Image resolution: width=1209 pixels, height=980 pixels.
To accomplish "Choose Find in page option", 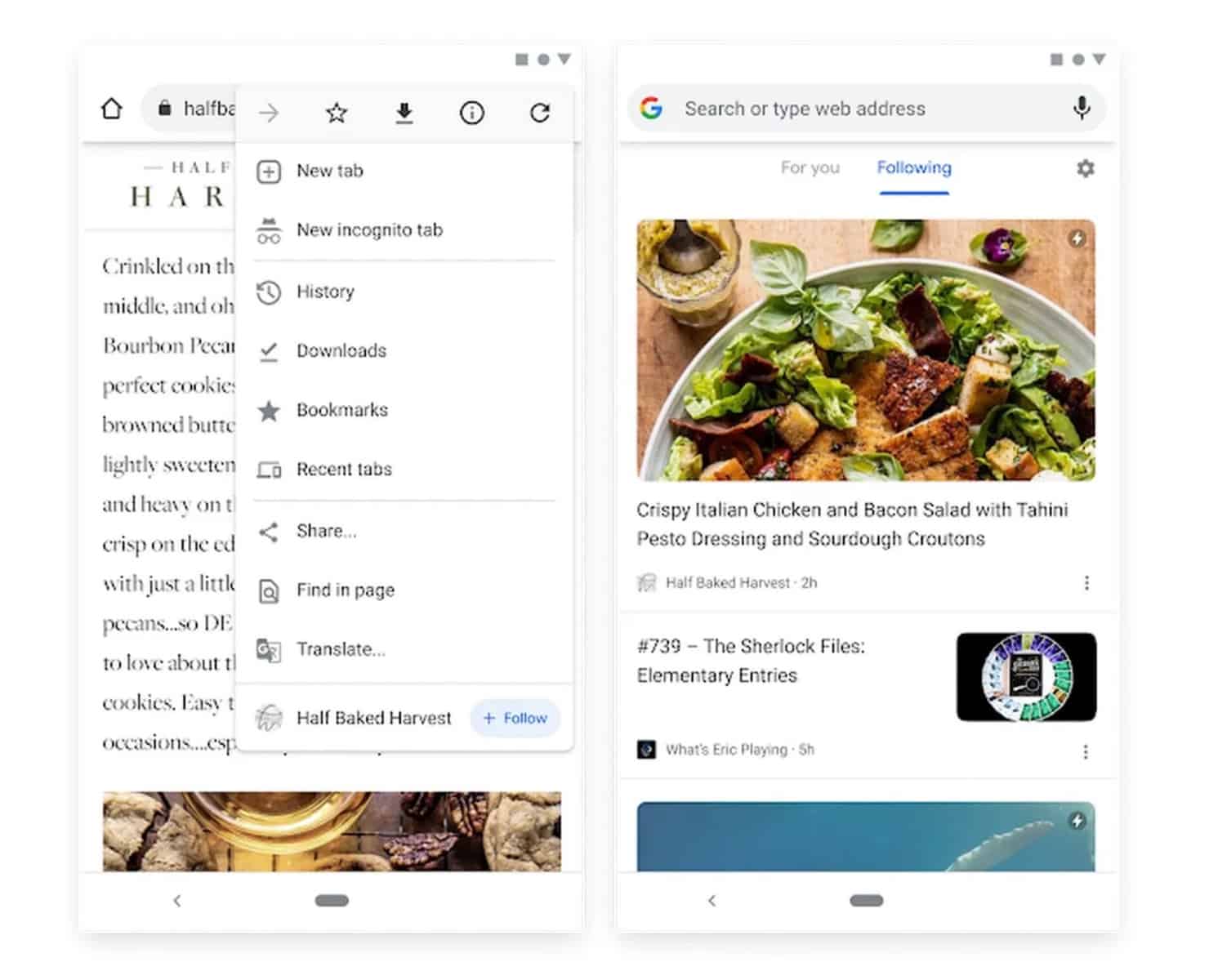I will [x=345, y=590].
